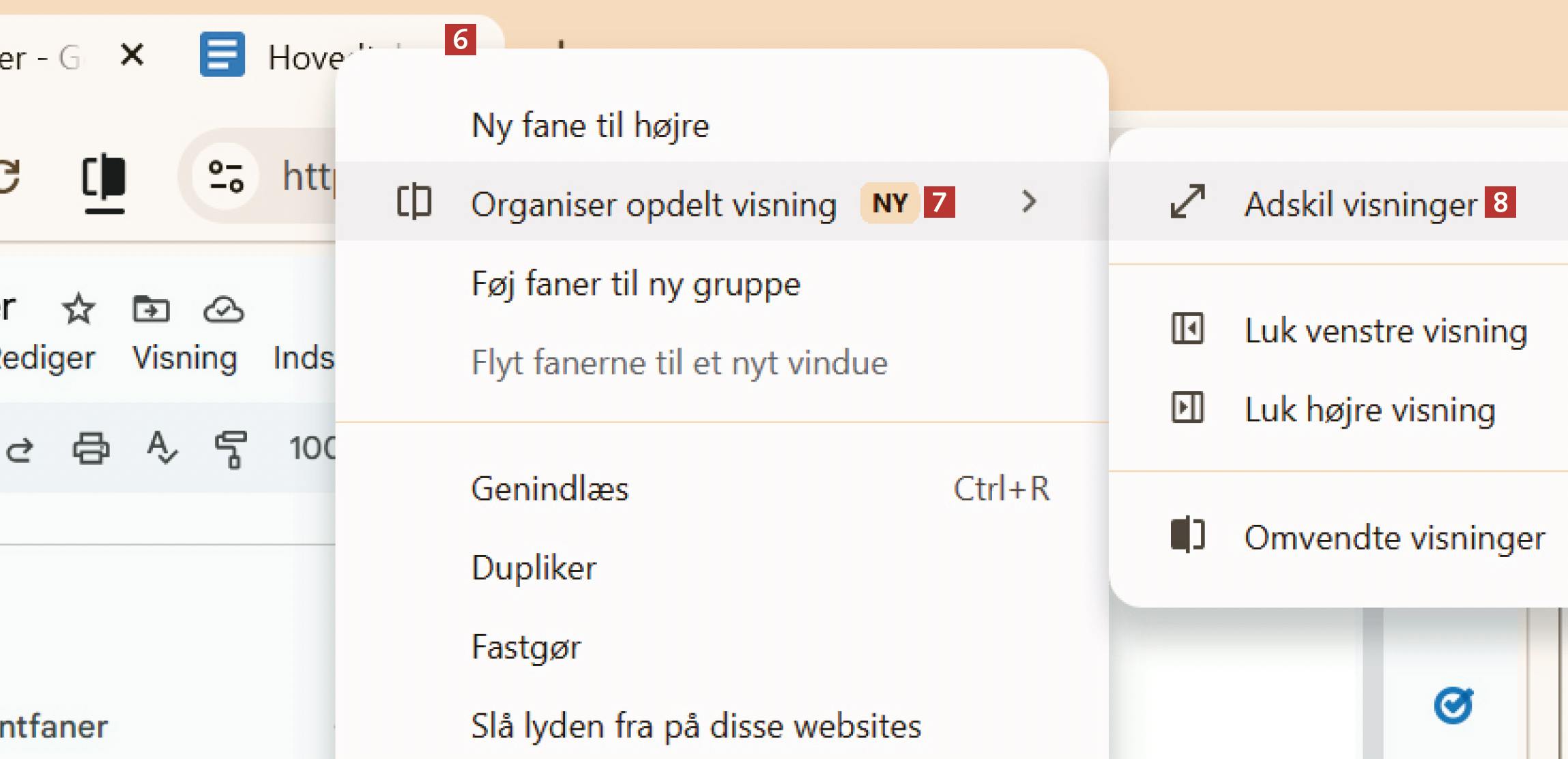Click Genindlæs in context menu
1568x759 pixels.
pos(550,489)
